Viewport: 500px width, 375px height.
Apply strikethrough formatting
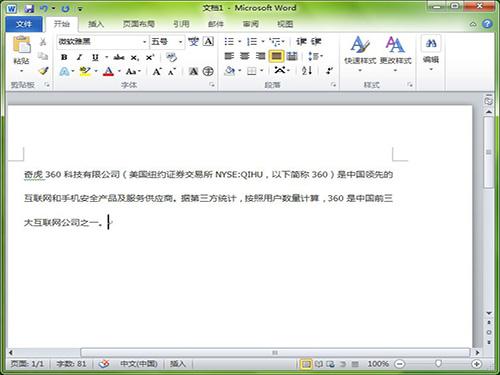tap(119, 57)
